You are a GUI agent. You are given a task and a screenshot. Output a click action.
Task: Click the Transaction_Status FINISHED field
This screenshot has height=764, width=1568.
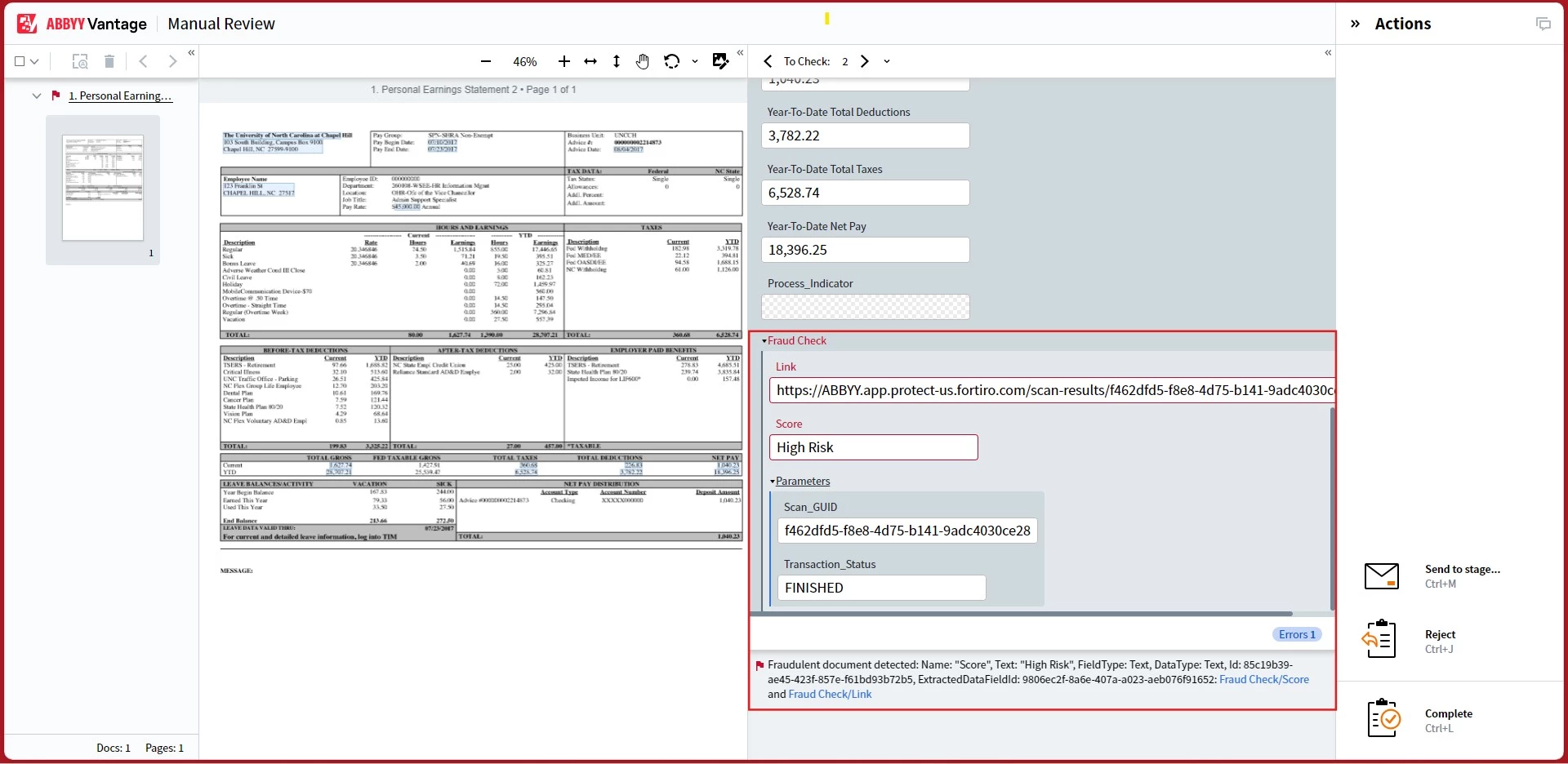point(882,588)
